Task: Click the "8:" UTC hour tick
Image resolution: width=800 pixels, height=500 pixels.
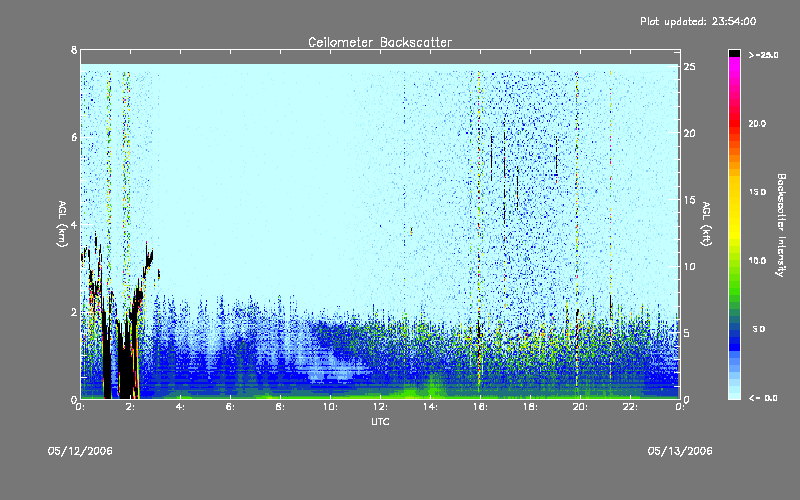Action: click(x=280, y=407)
